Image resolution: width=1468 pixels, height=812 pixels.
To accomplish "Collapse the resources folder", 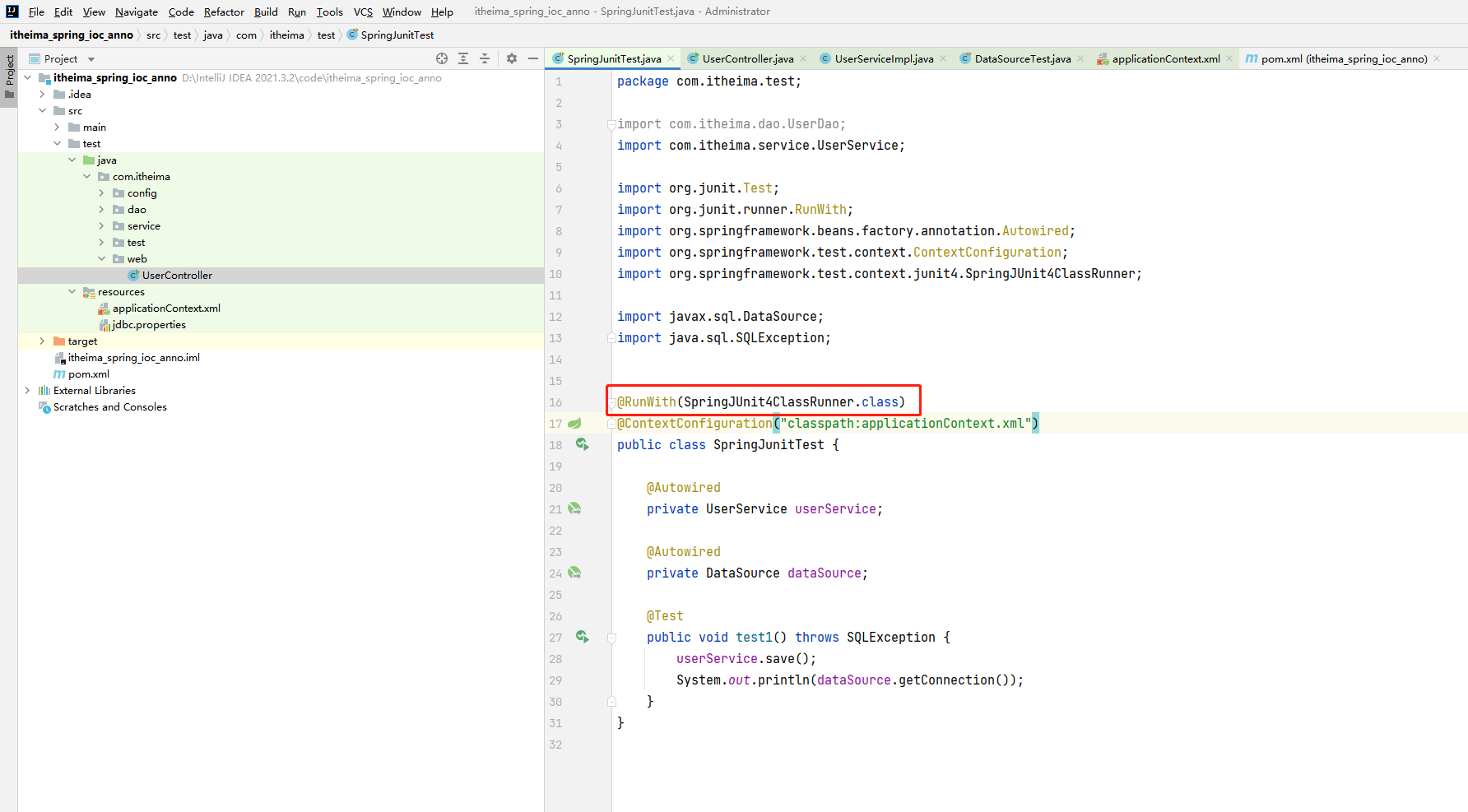I will 72,291.
